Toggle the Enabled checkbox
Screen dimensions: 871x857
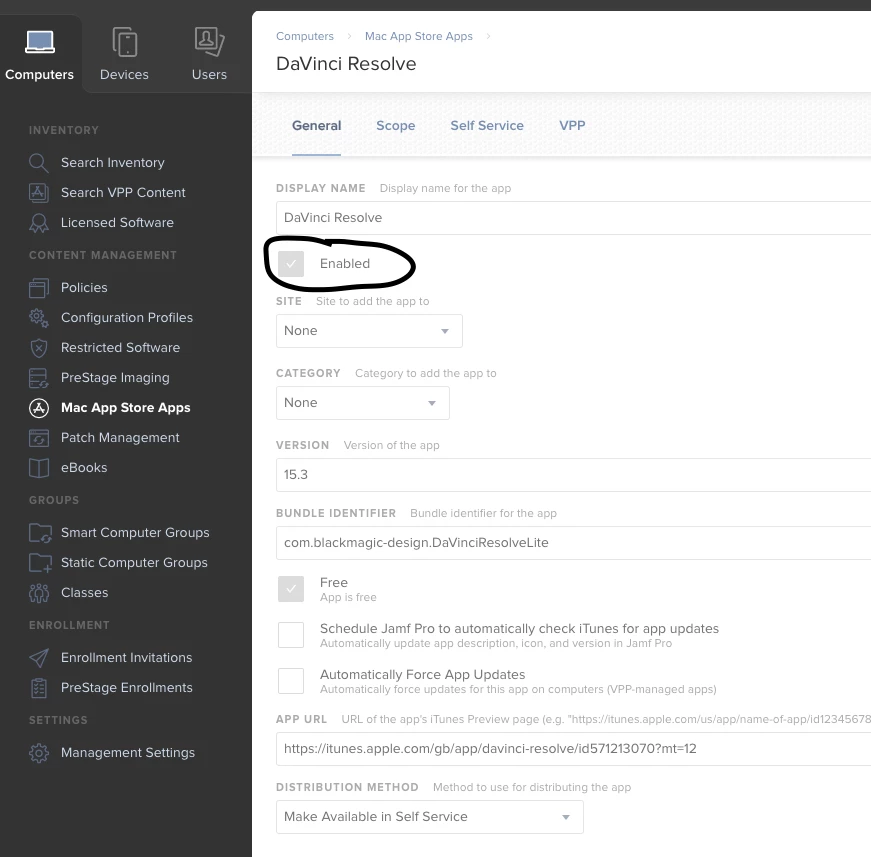pyautogui.click(x=291, y=264)
